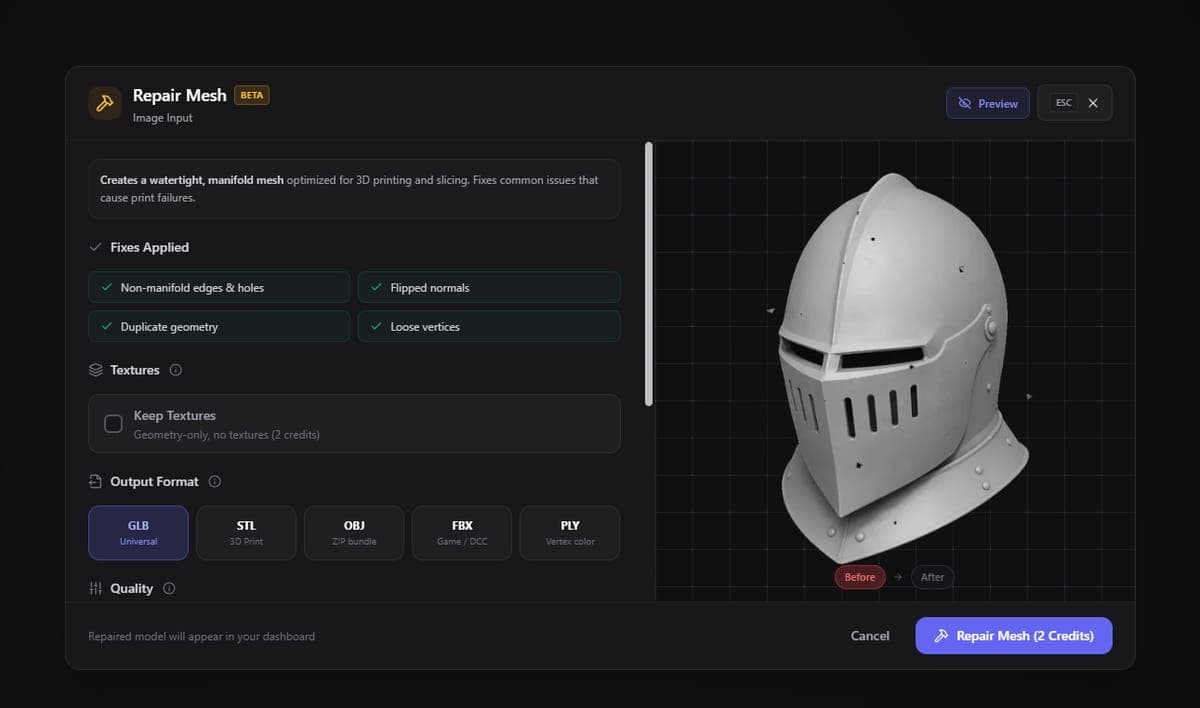Viewport: 1200px width, 708px height.
Task: Select GLB Universal output format
Action: [138, 532]
